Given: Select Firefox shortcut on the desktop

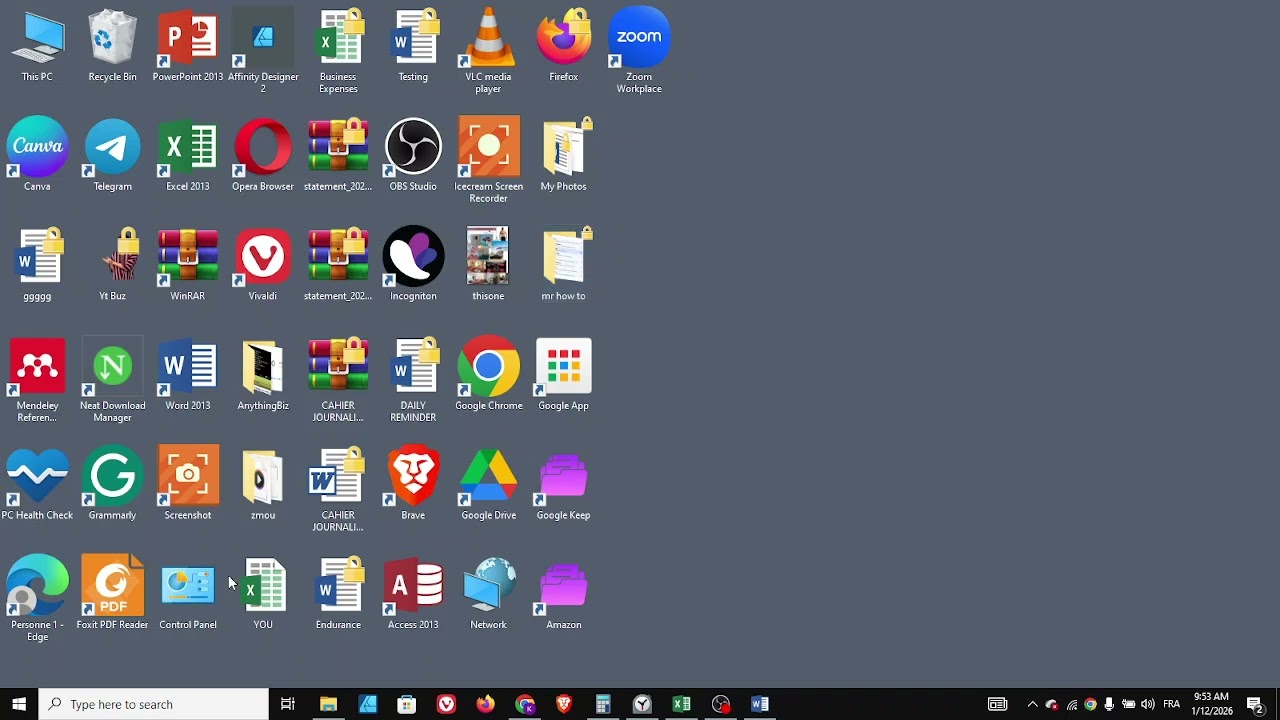Looking at the screenshot, I should (563, 46).
